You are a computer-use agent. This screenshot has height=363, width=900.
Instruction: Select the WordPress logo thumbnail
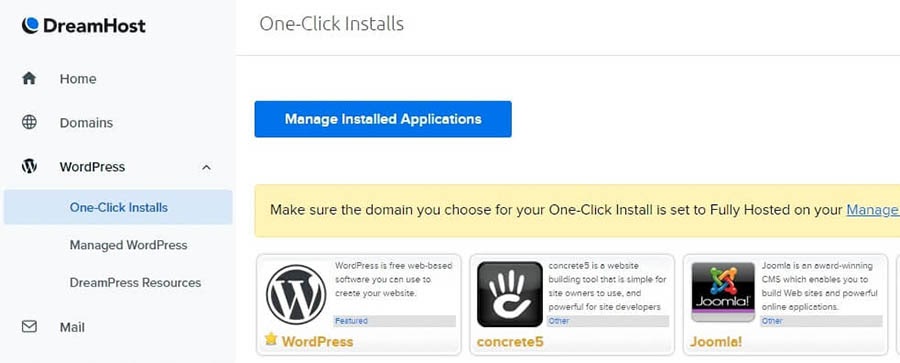tap(296, 294)
